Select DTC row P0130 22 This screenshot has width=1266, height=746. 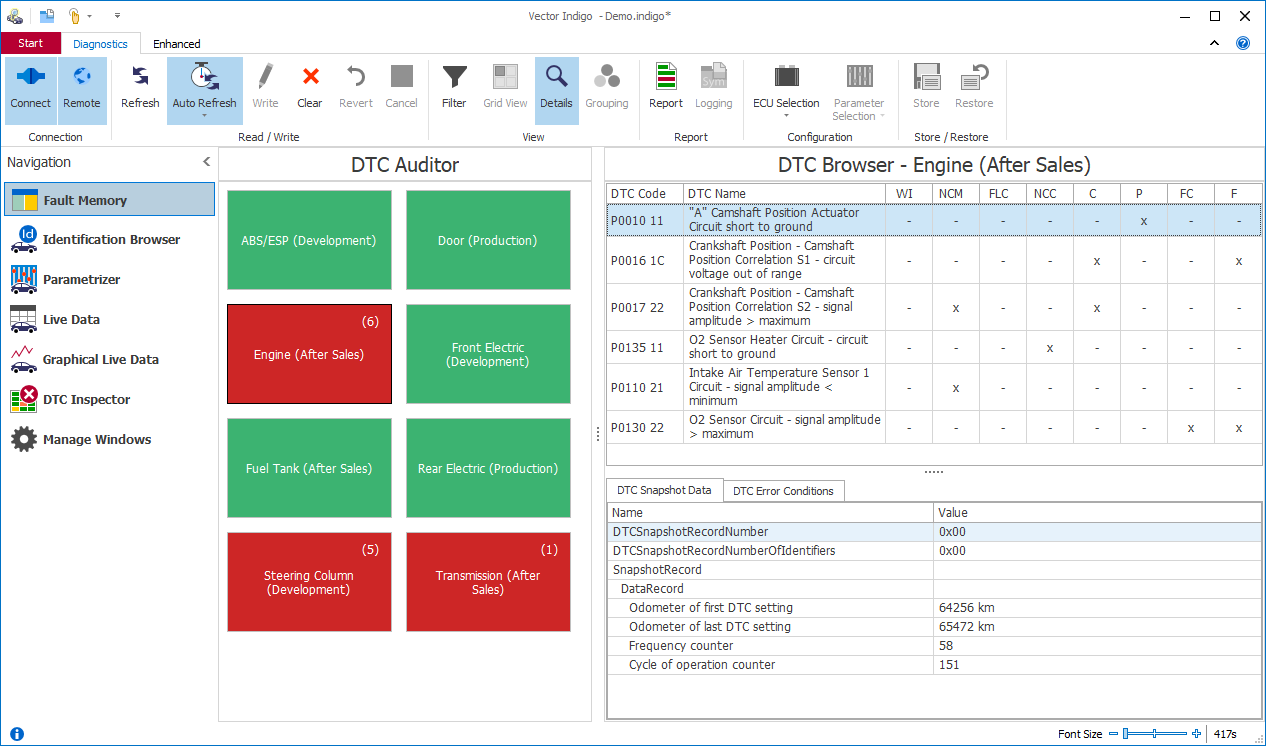tap(934, 427)
